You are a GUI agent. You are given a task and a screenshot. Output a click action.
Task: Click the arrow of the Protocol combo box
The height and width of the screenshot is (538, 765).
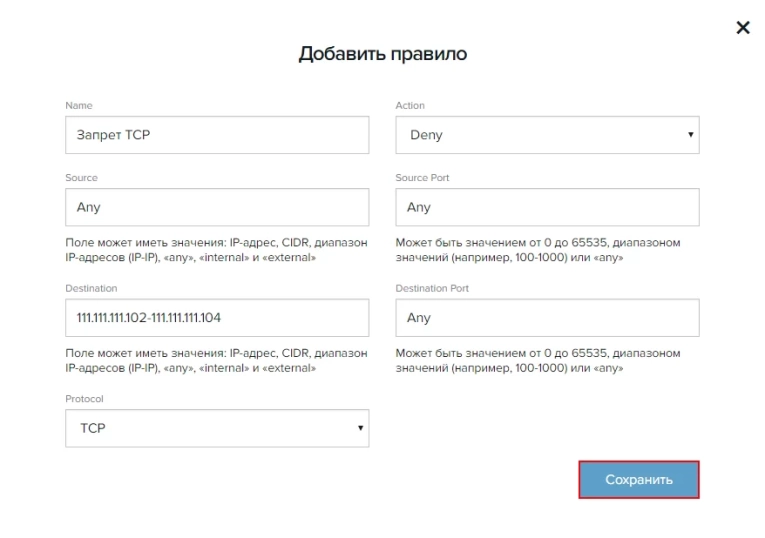coord(360,428)
